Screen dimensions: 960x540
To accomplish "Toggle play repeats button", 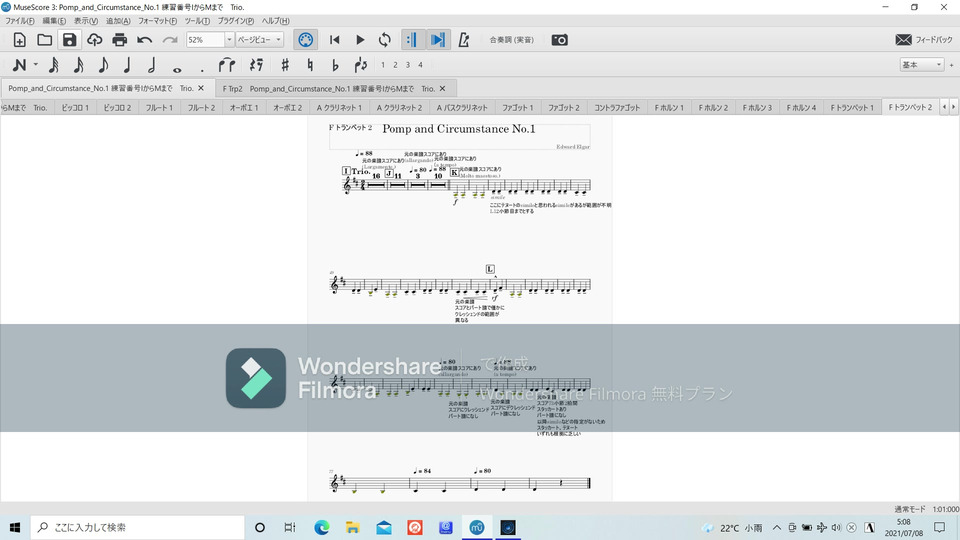I will 411,40.
